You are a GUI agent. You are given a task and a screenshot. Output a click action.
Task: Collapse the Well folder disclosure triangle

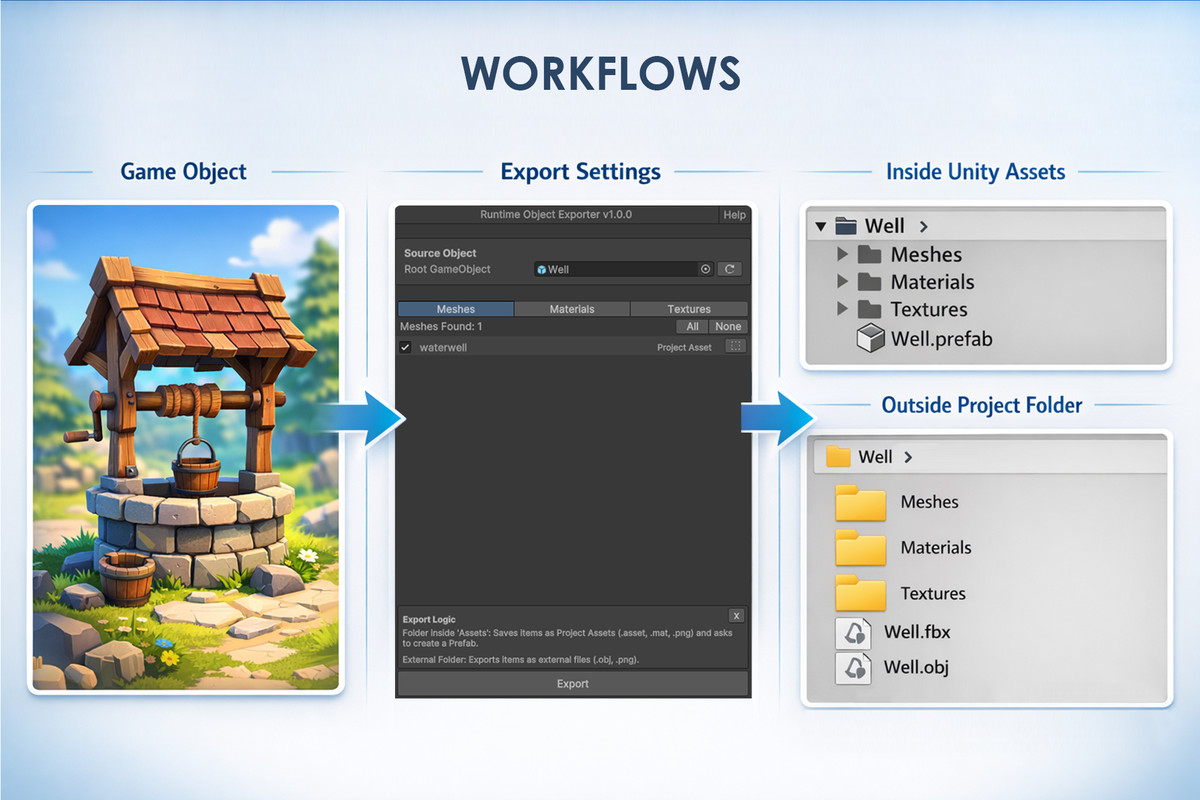pos(822,226)
